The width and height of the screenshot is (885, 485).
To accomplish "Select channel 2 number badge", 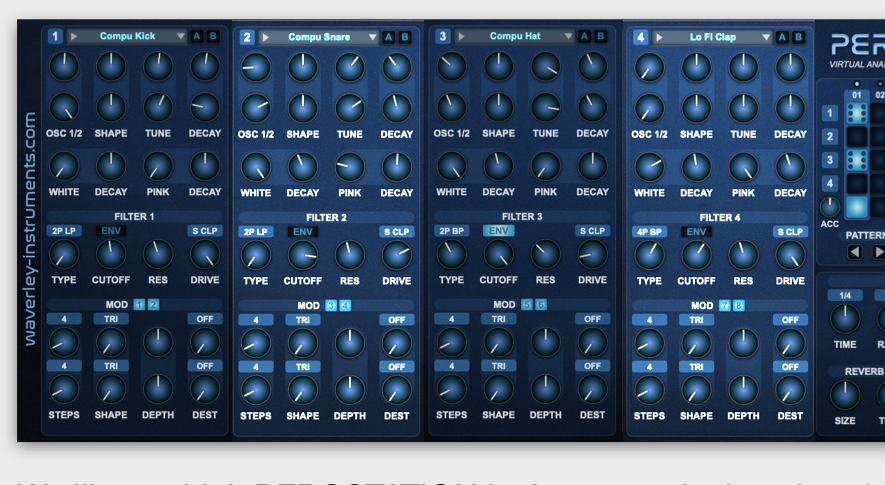I will click(x=247, y=37).
